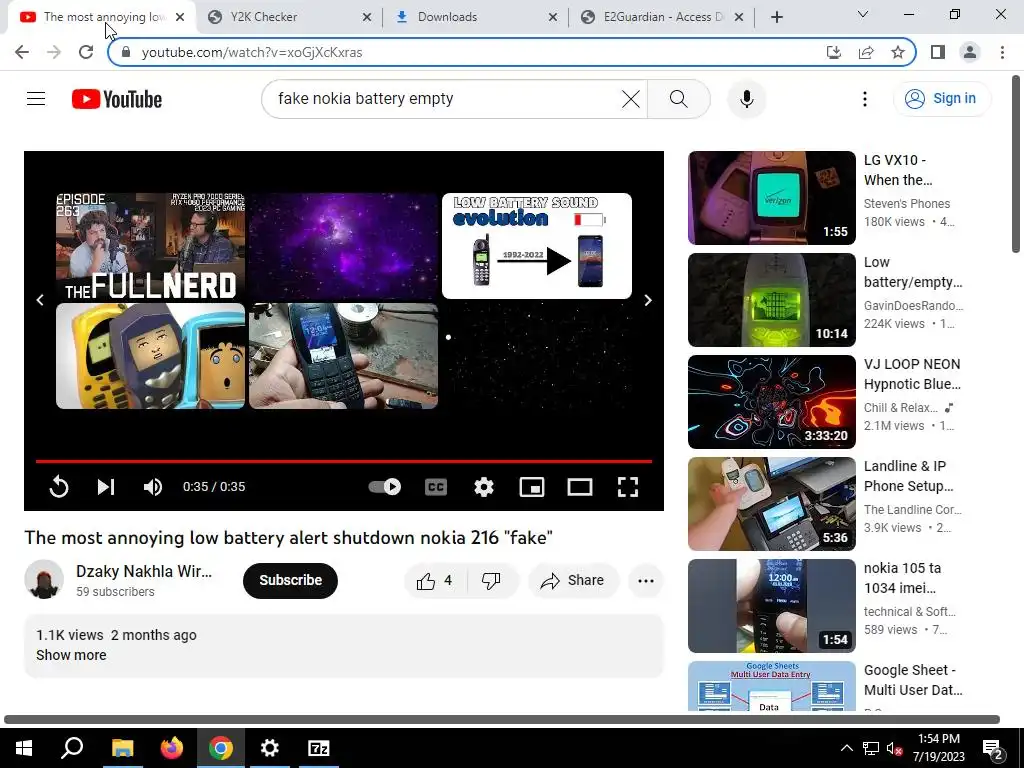Share this page icon in address bar

[x=866, y=52]
